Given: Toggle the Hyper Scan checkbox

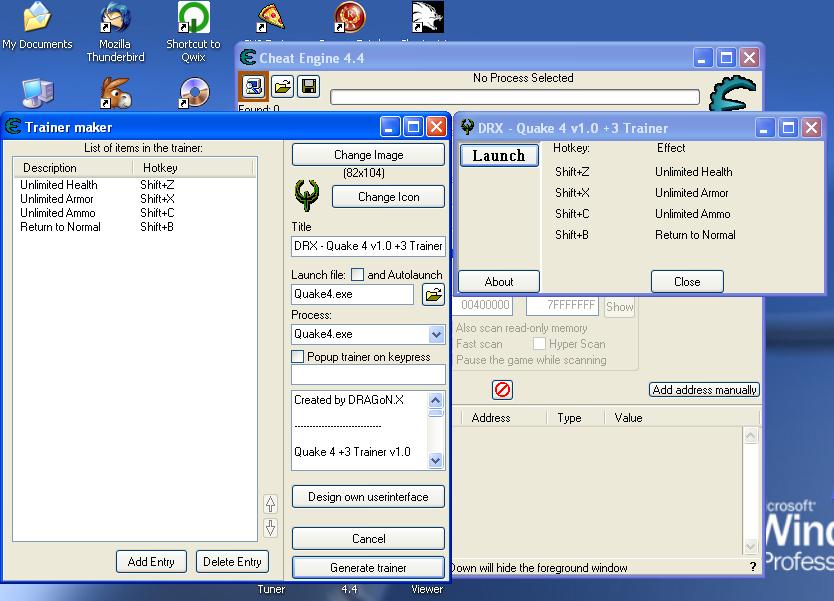Looking at the screenshot, I should [x=539, y=344].
